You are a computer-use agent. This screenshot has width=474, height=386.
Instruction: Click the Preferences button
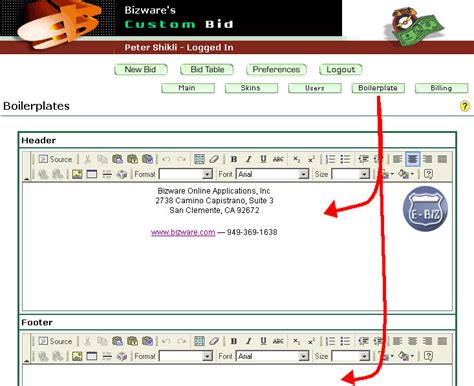pyautogui.click(x=276, y=69)
